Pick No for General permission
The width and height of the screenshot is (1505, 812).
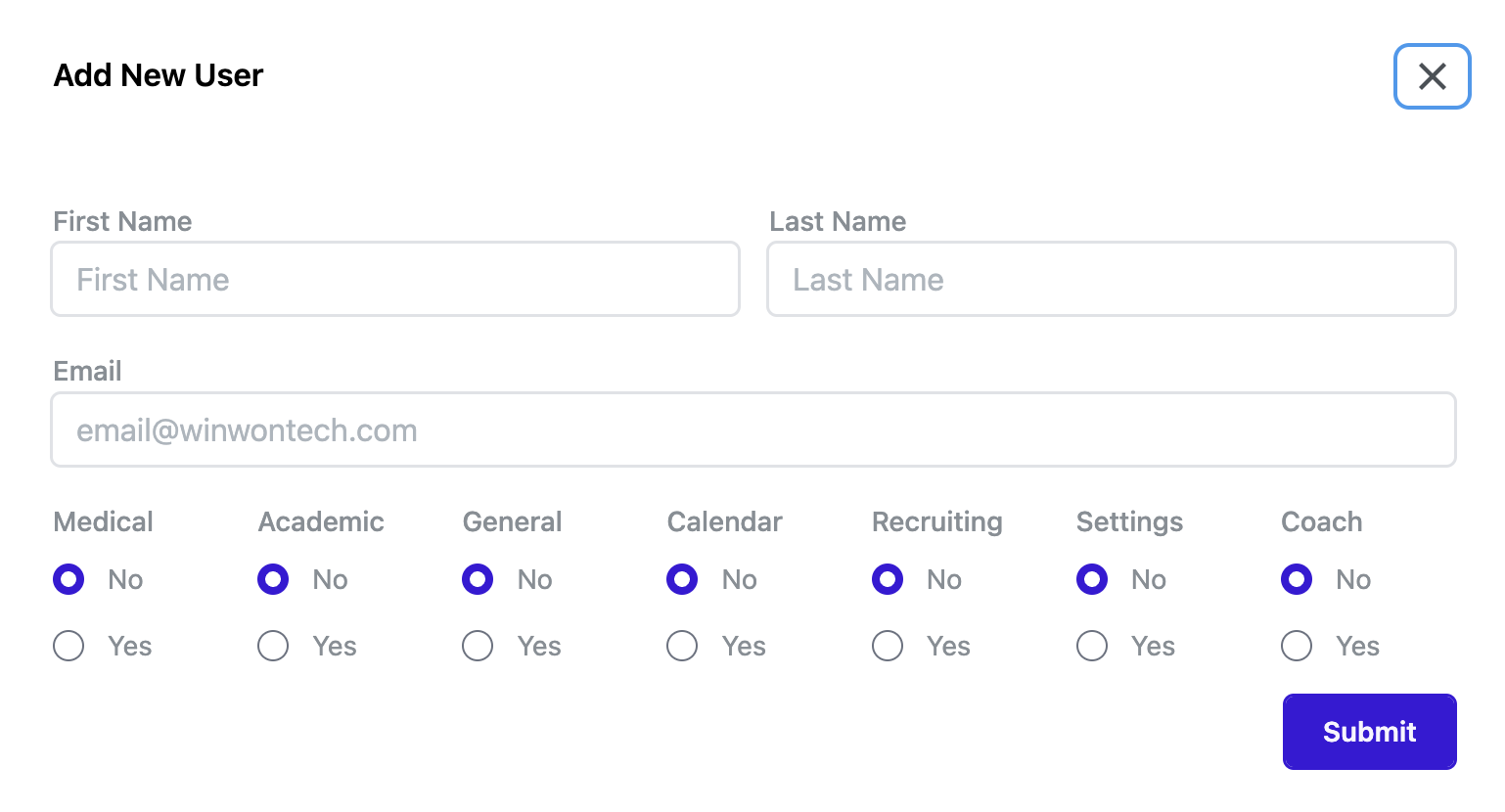coord(478,579)
